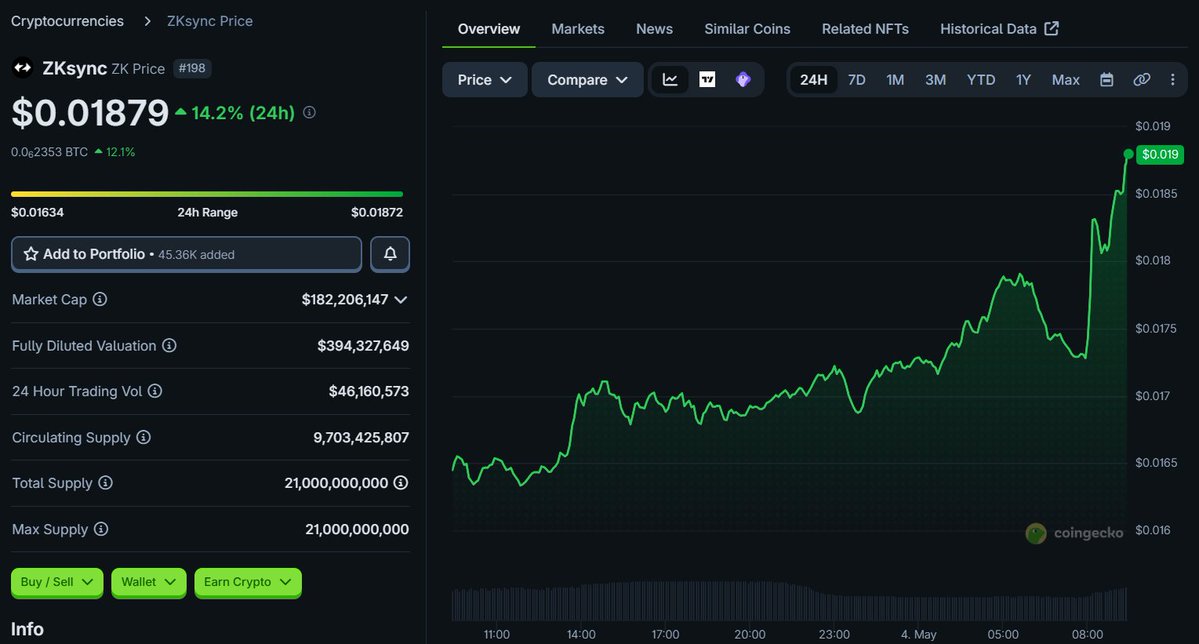Select the YTD time range

[980, 80]
